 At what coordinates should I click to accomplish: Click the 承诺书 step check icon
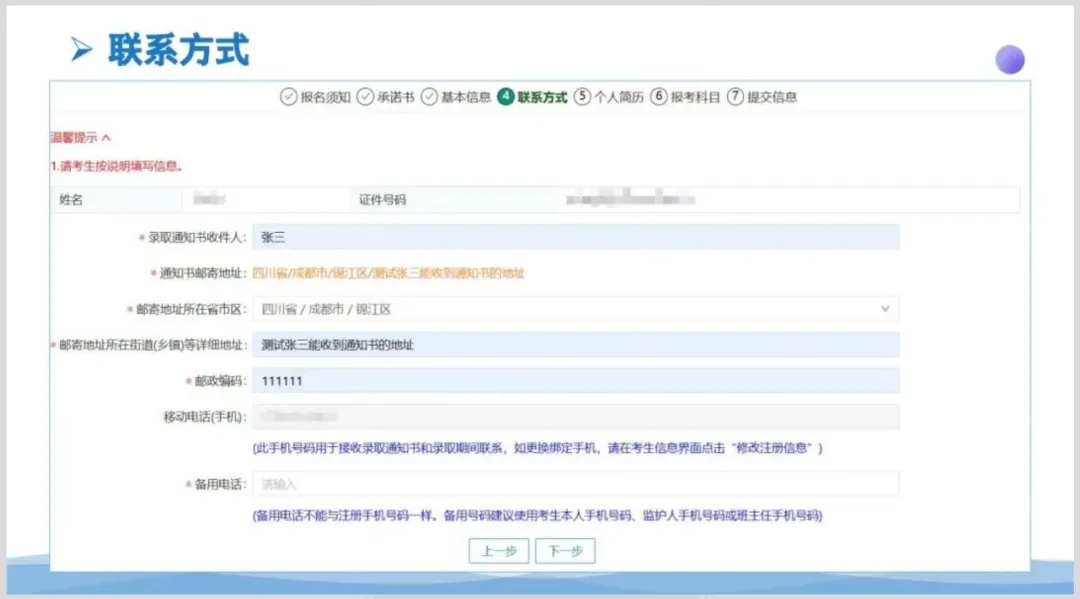pyautogui.click(x=365, y=97)
